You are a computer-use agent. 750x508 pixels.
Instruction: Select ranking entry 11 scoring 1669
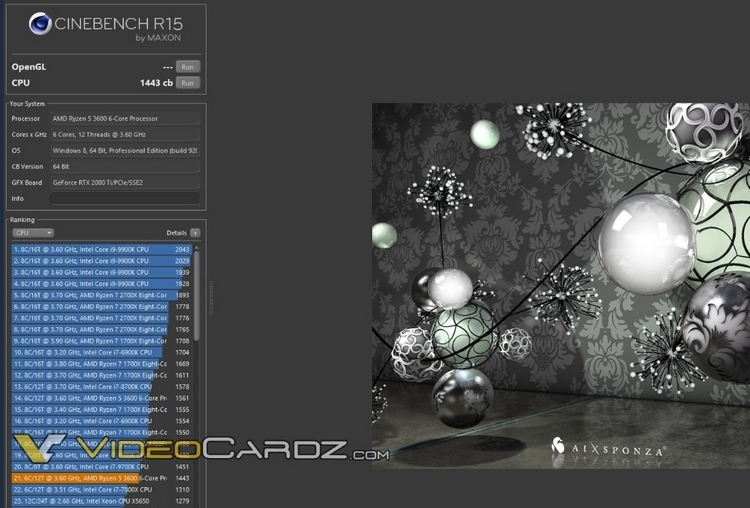[x=101, y=364]
